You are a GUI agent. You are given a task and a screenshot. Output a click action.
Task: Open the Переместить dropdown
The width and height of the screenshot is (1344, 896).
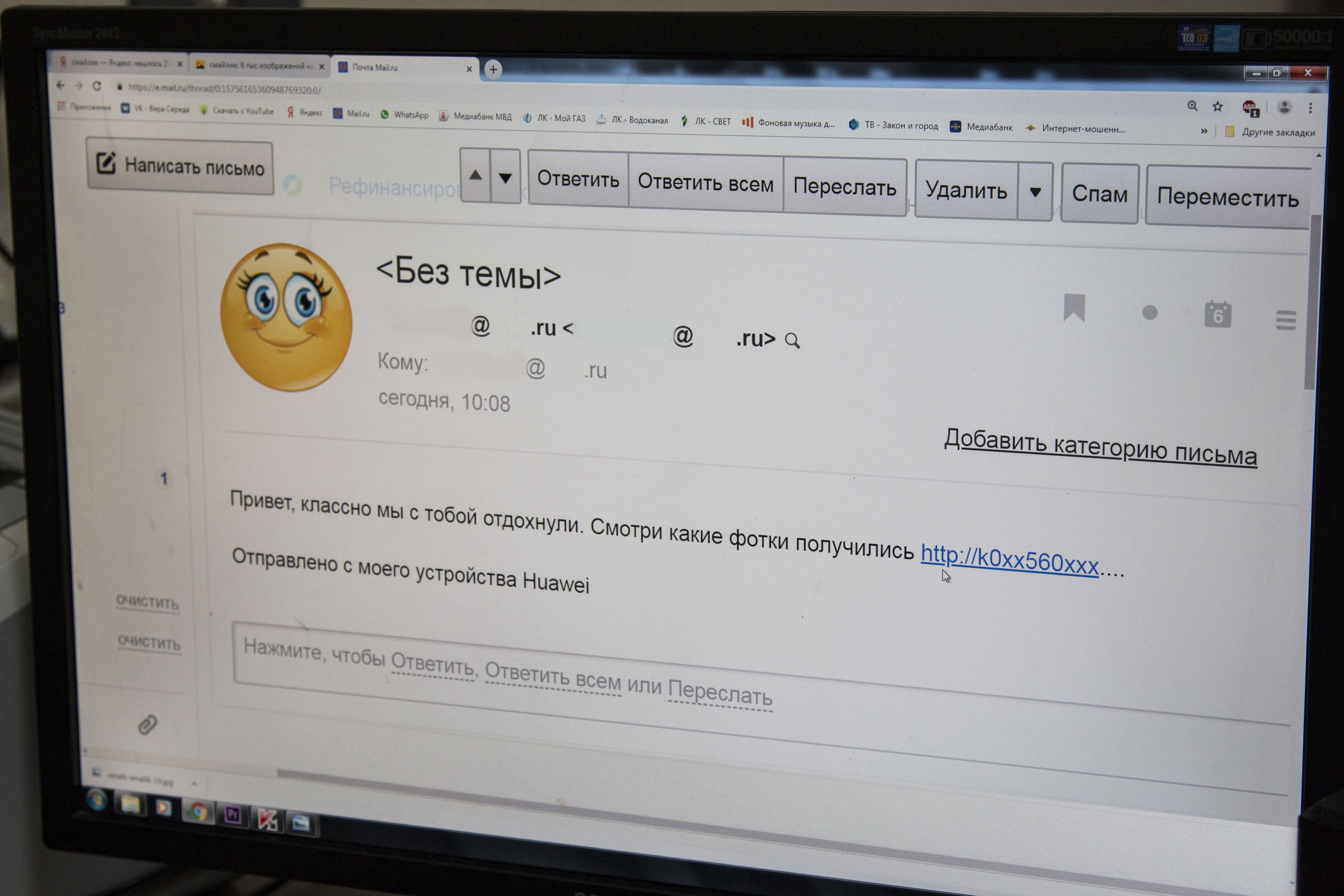pyautogui.click(x=1228, y=197)
